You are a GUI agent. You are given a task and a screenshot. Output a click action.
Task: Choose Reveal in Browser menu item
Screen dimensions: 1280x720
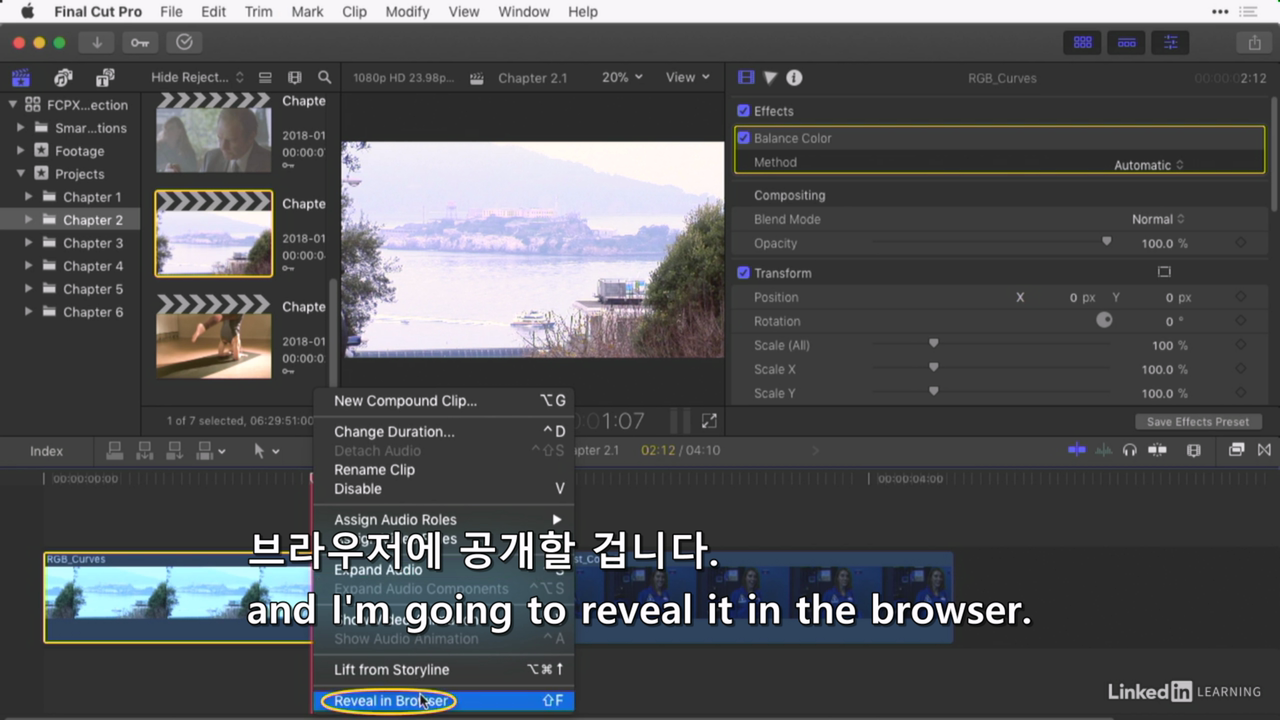click(443, 701)
